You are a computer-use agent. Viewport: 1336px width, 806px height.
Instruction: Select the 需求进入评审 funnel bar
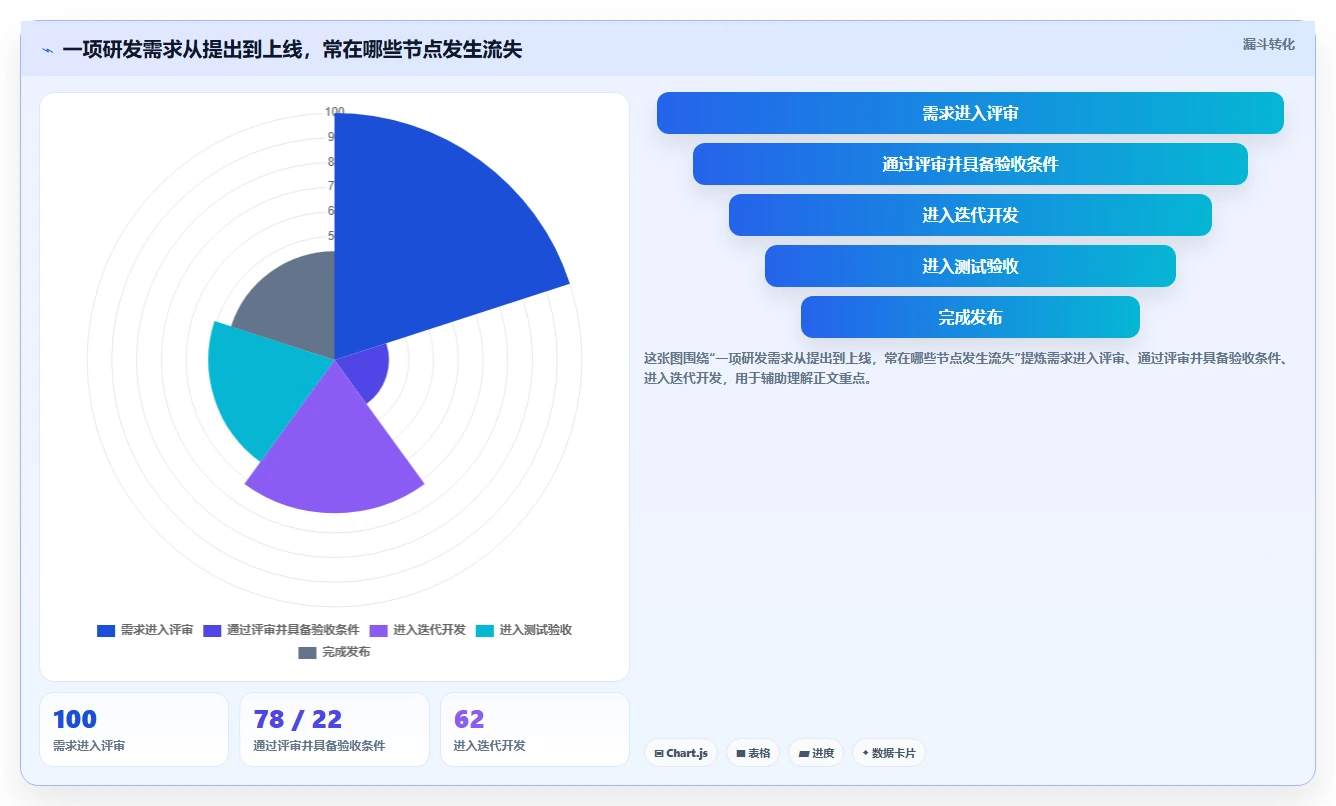(x=970, y=113)
